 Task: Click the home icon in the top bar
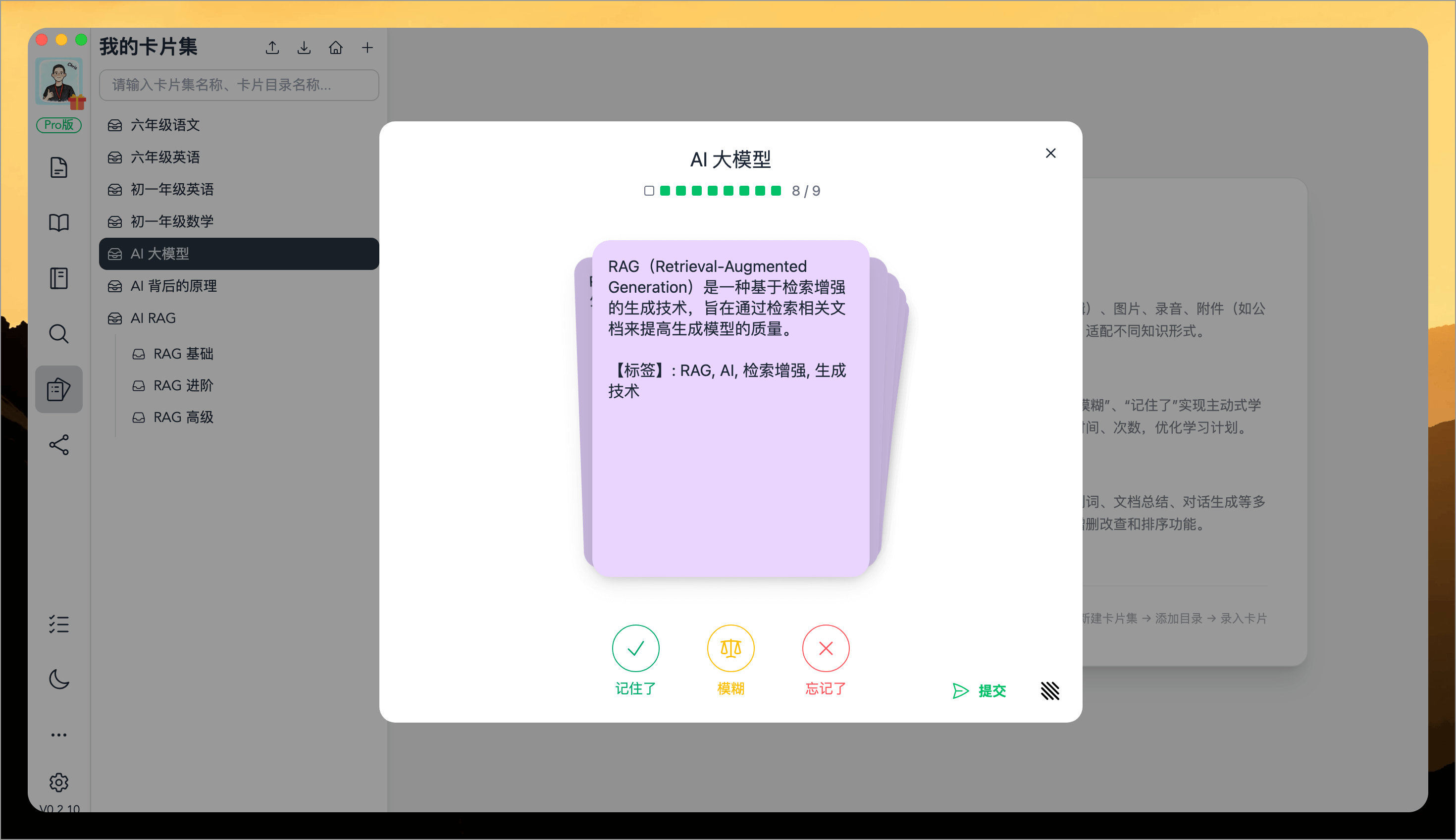(x=335, y=48)
